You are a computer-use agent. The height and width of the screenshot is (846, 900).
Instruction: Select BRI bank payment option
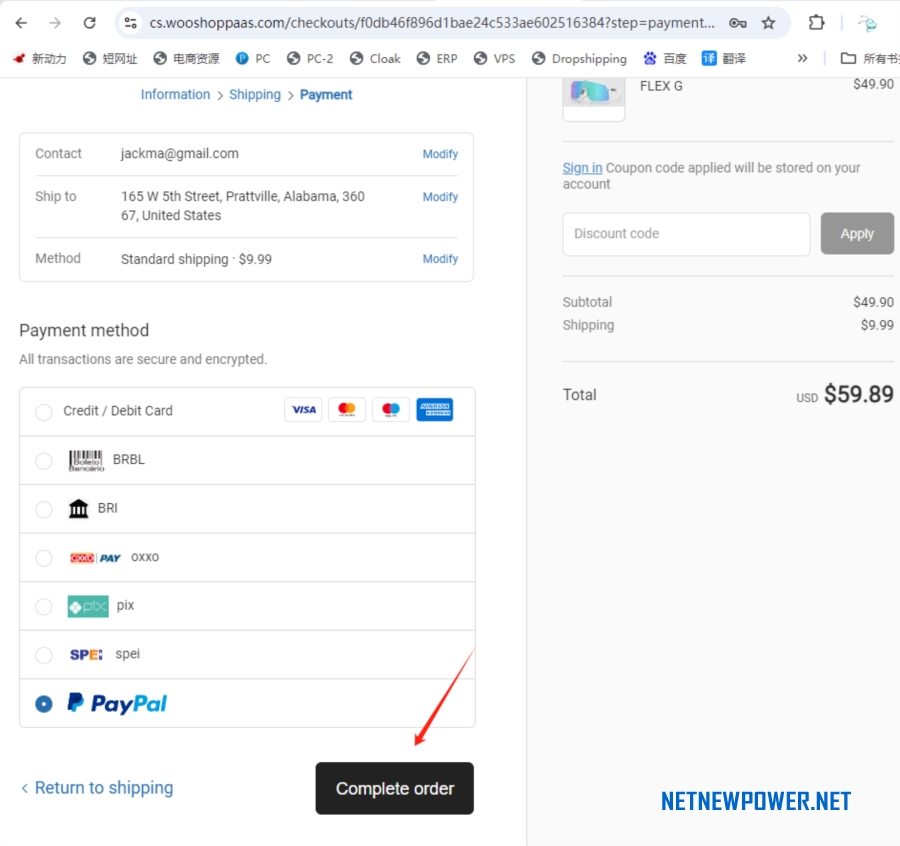click(x=44, y=509)
